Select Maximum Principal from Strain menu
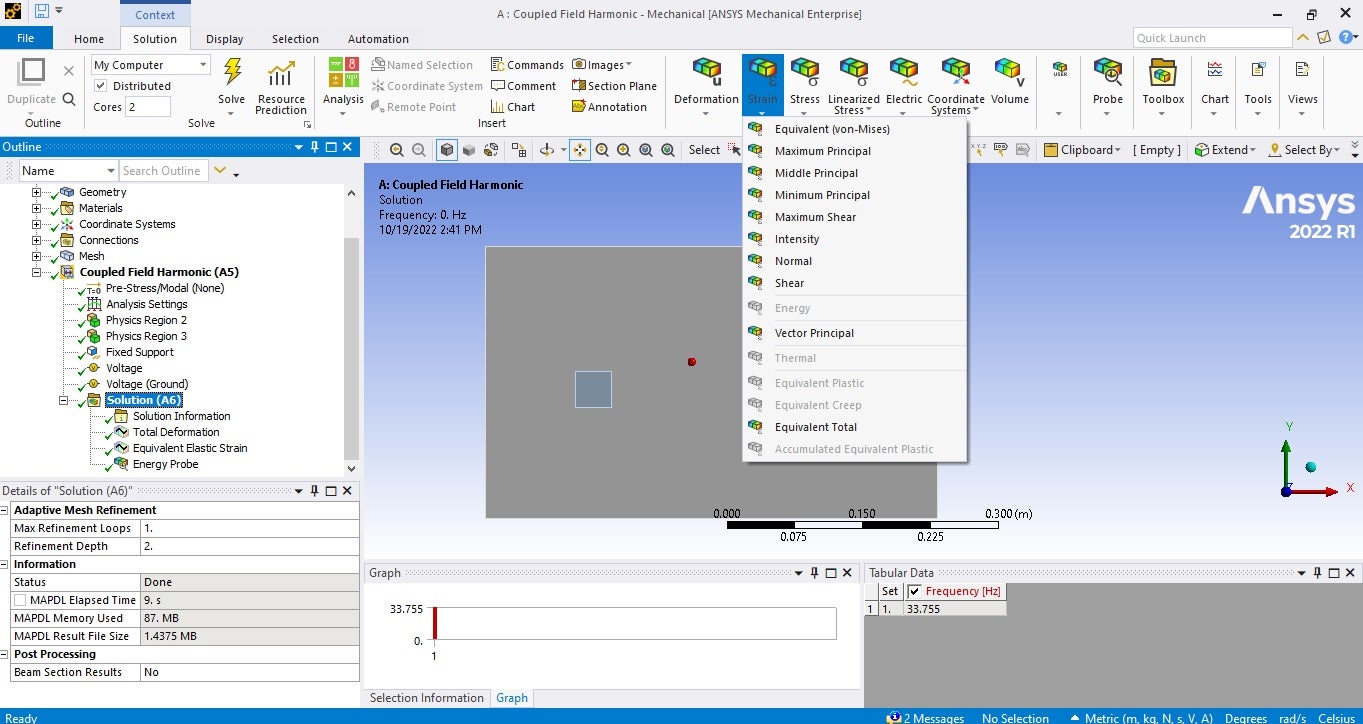The image size is (1363, 724). [x=822, y=151]
